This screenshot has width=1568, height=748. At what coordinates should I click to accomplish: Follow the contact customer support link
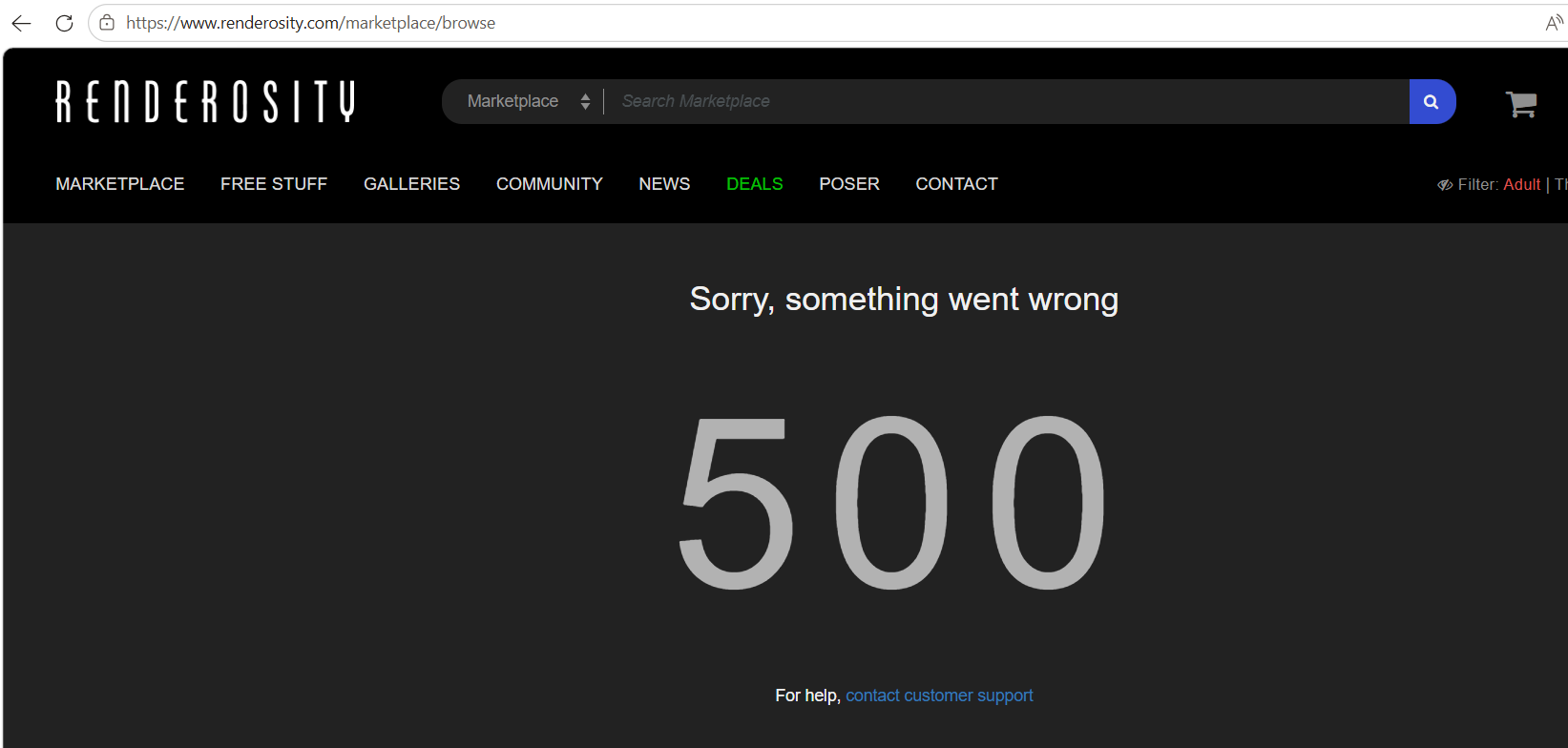pyautogui.click(x=939, y=696)
